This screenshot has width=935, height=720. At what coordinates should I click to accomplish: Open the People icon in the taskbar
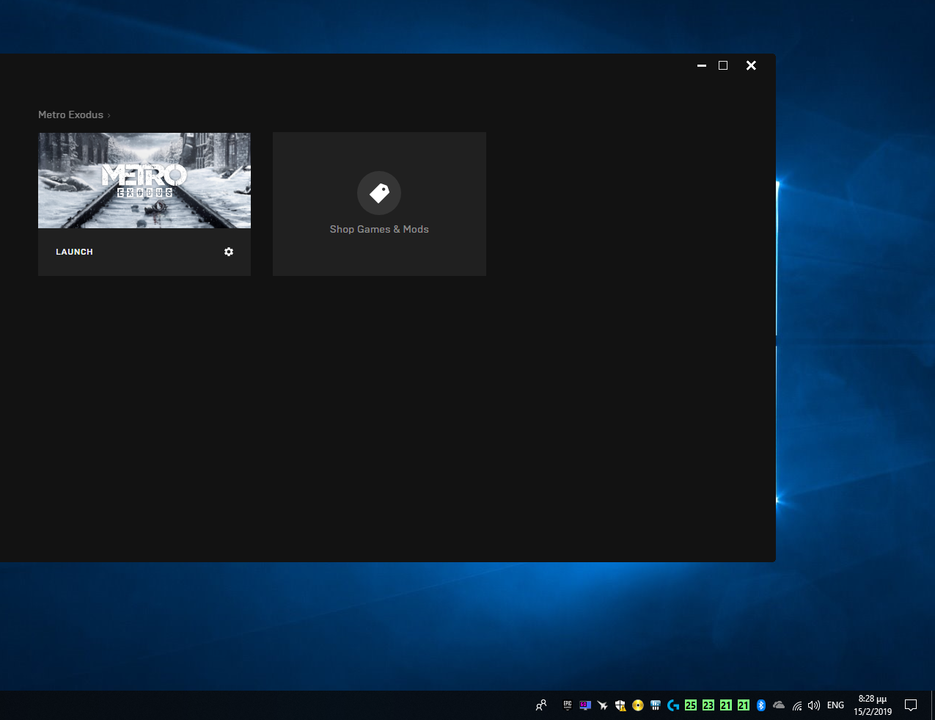coord(541,705)
